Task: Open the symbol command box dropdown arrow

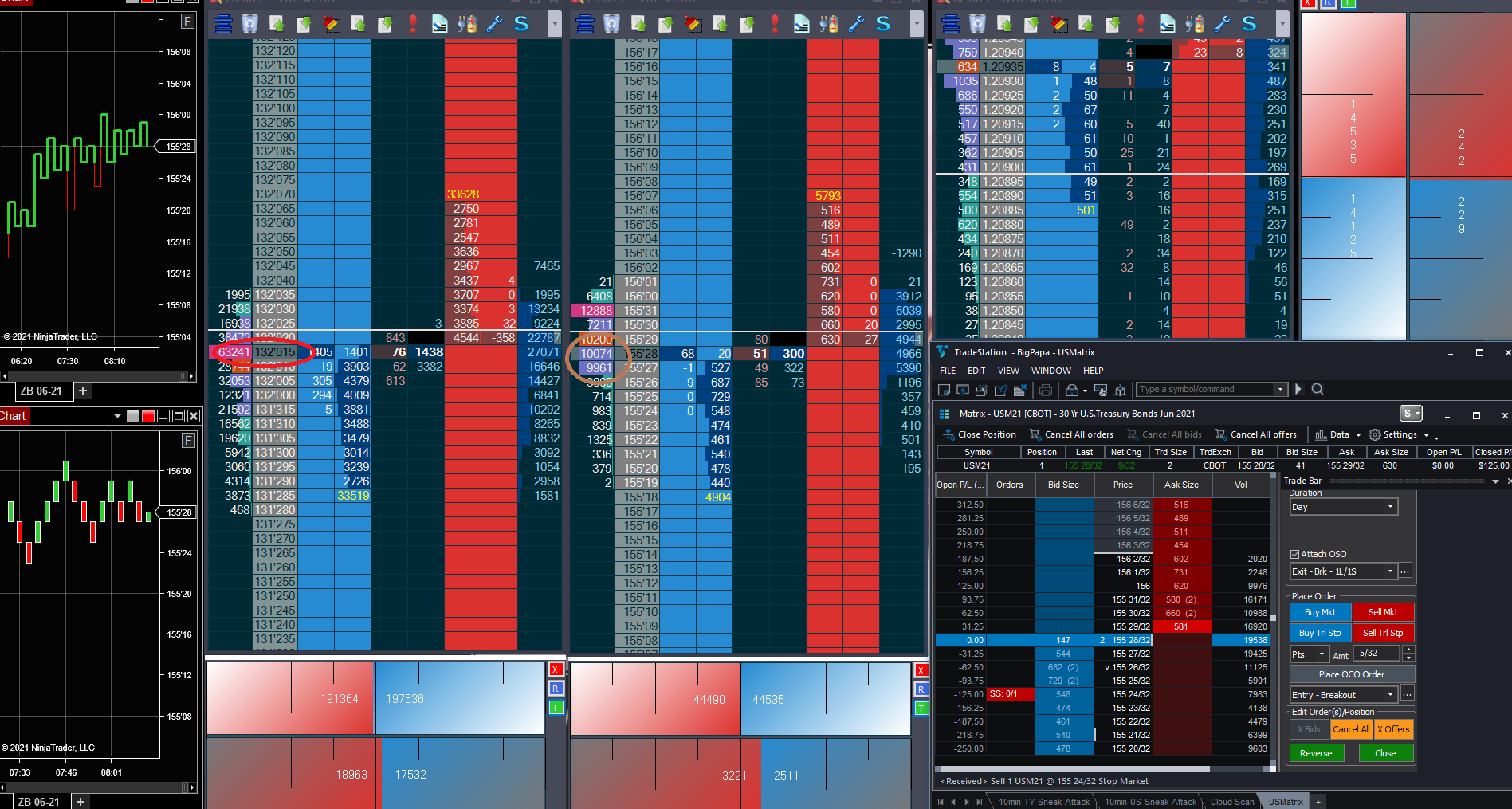Action: [1281, 389]
